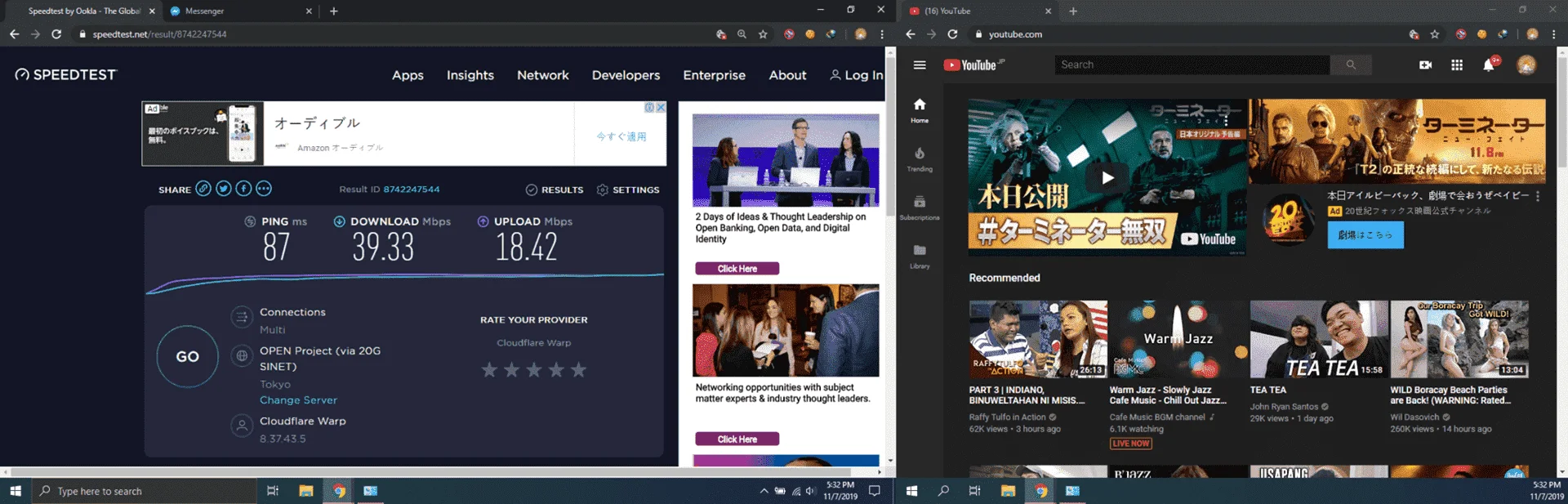Share result on Twitter icon

[223, 189]
